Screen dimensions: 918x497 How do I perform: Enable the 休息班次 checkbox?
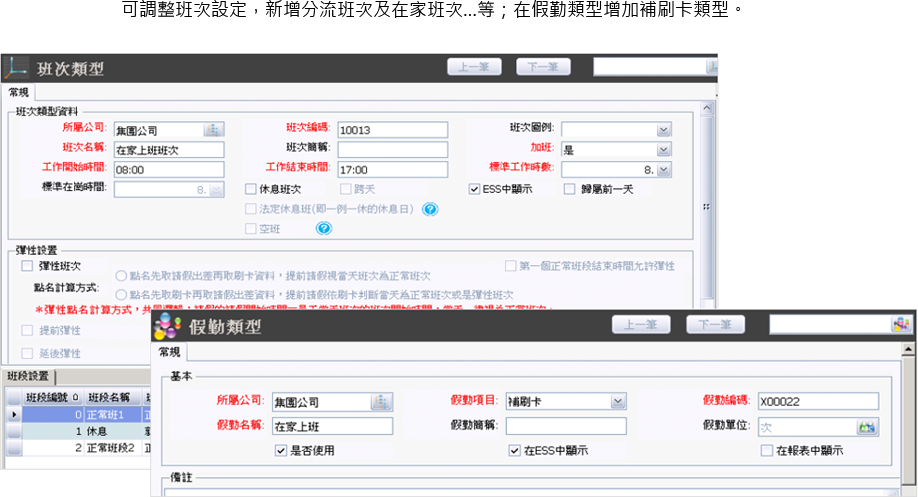tap(251, 189)
